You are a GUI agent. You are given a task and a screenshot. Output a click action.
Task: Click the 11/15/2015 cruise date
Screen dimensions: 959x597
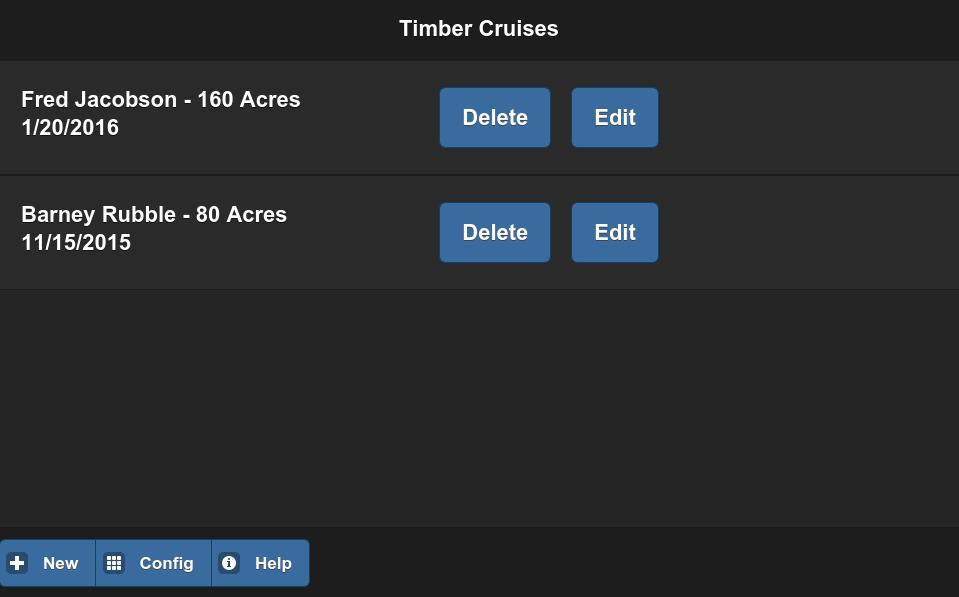76,243
